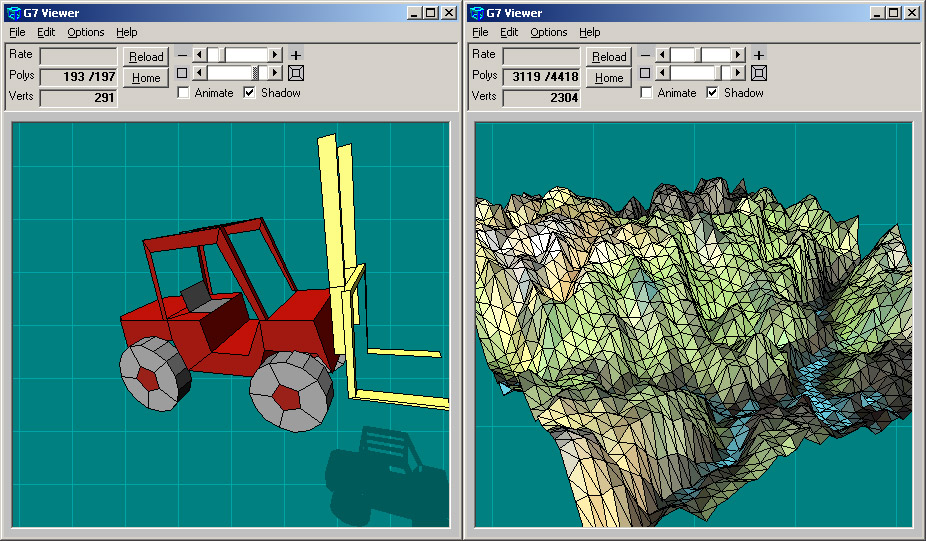Open the Help menu in the terrain viewer
The width and height of the screenshot is (926, 541).
(x=590, y=32)
